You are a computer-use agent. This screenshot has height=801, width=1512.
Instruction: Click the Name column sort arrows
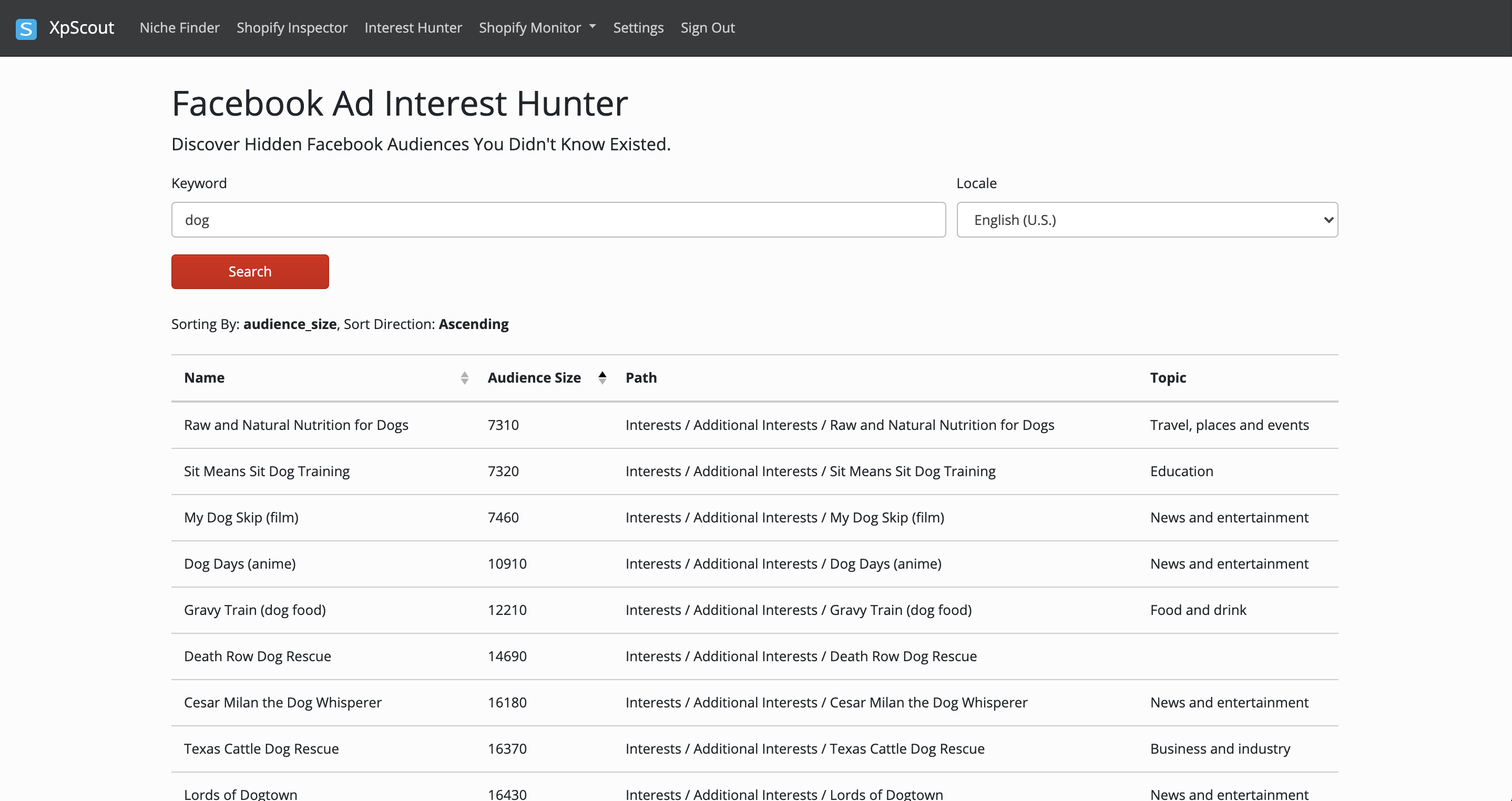464,378
